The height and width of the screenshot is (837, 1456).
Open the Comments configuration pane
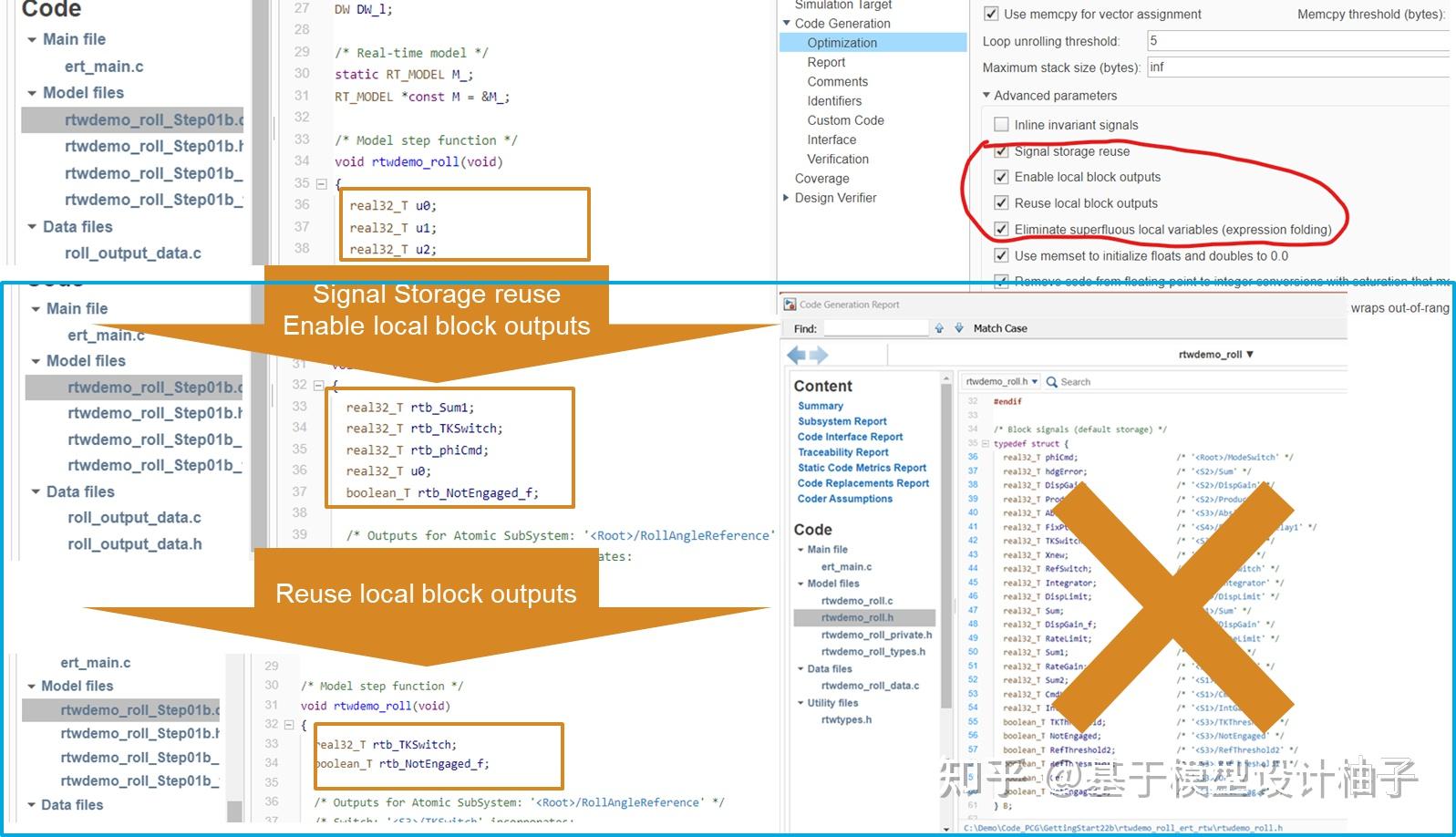(837, 82)
